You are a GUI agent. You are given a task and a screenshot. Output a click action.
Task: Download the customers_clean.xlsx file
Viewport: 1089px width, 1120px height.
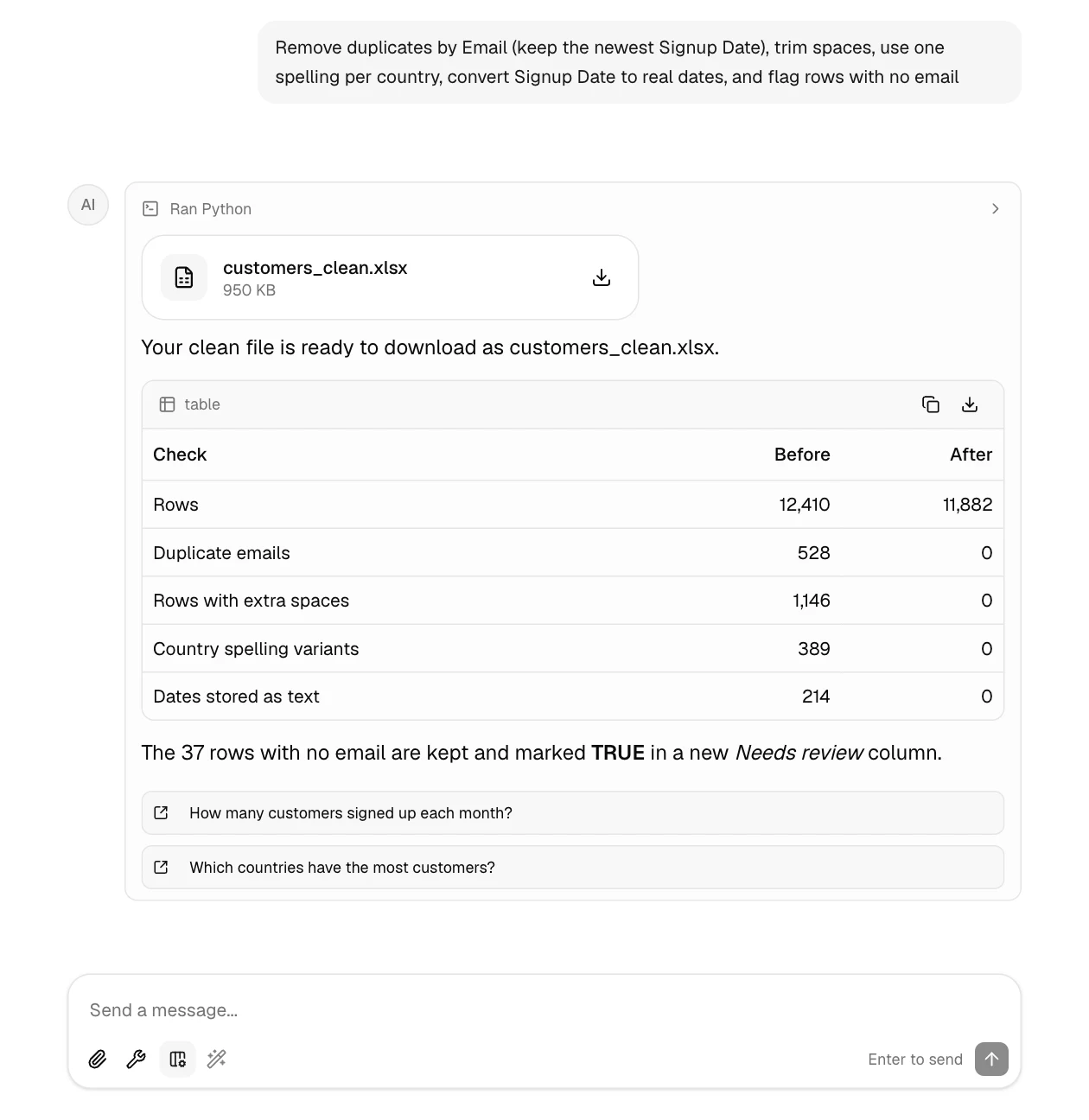[602, 277]
